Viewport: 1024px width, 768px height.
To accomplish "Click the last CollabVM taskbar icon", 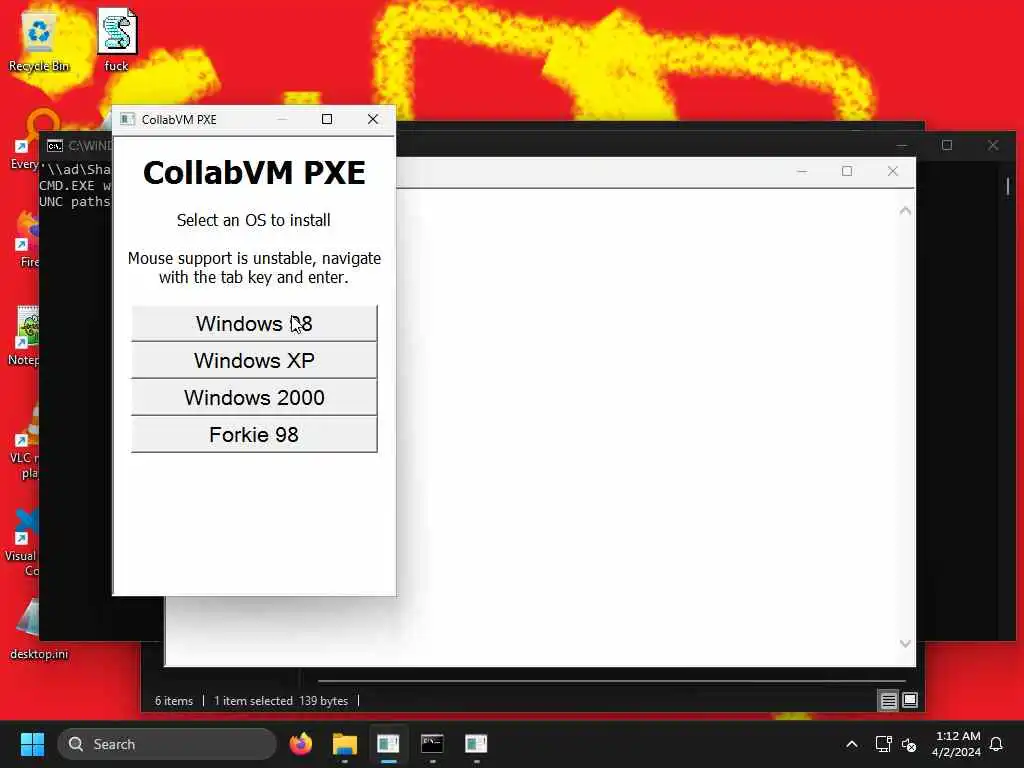I will (x=476, y=744).
